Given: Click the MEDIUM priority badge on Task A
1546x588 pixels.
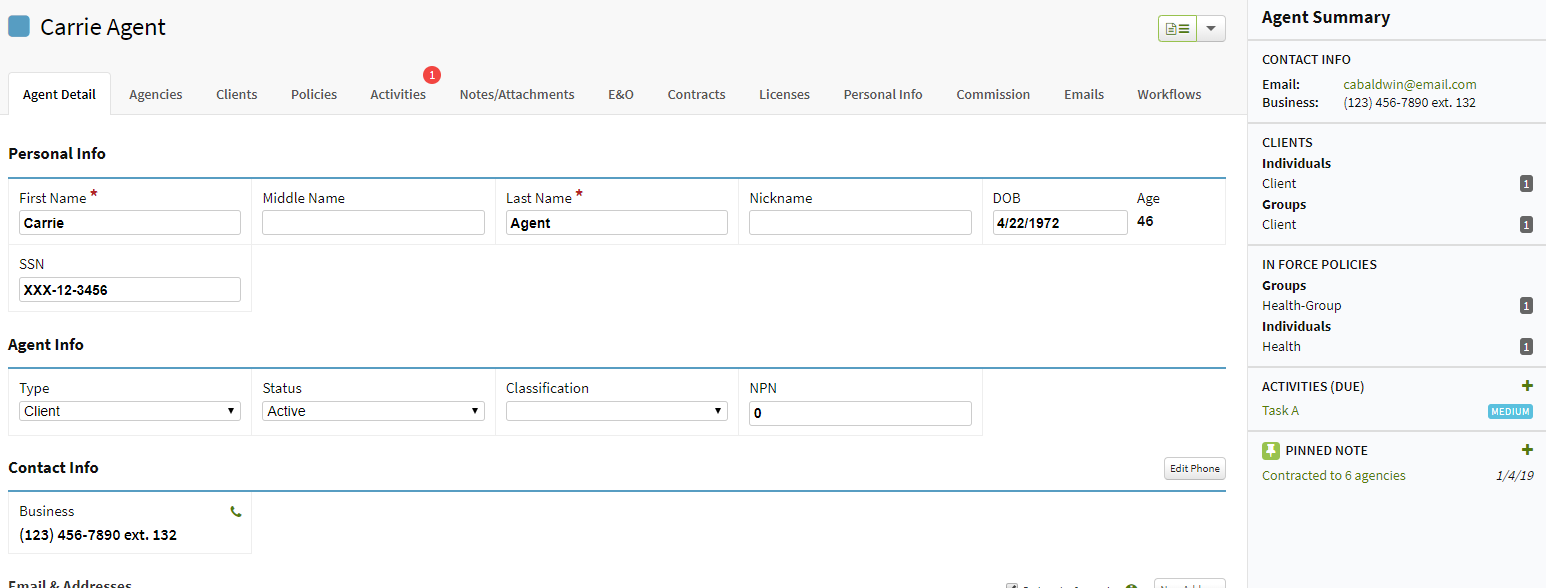Looking at the screenshot, I should (x=1509, y=411).
